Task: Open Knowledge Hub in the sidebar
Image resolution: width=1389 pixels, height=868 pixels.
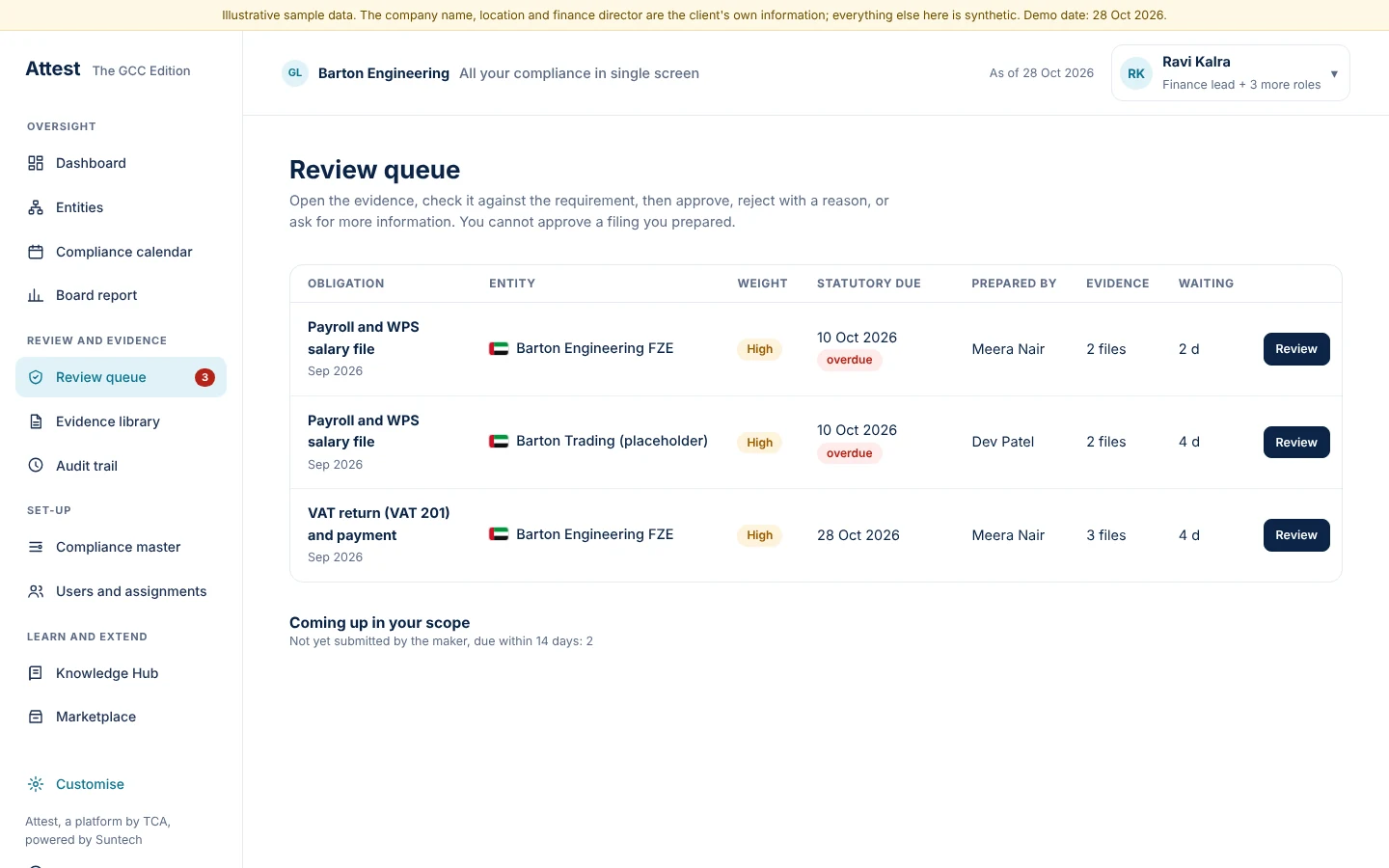Action: click(x=121, y=673)
